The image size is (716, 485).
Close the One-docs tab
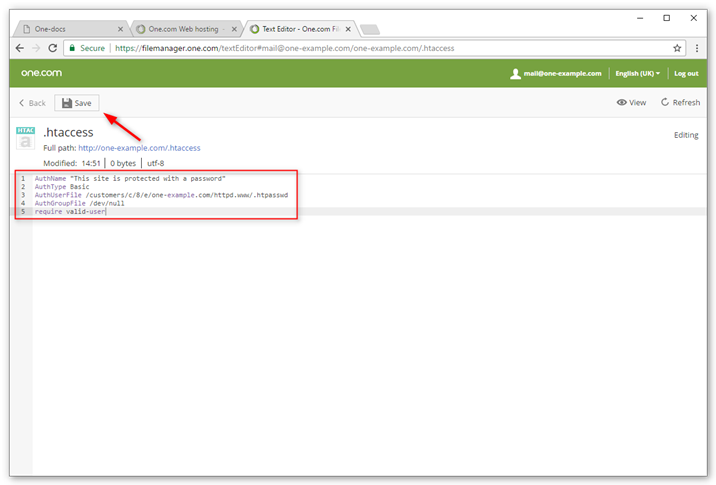[x=121, y=29]
